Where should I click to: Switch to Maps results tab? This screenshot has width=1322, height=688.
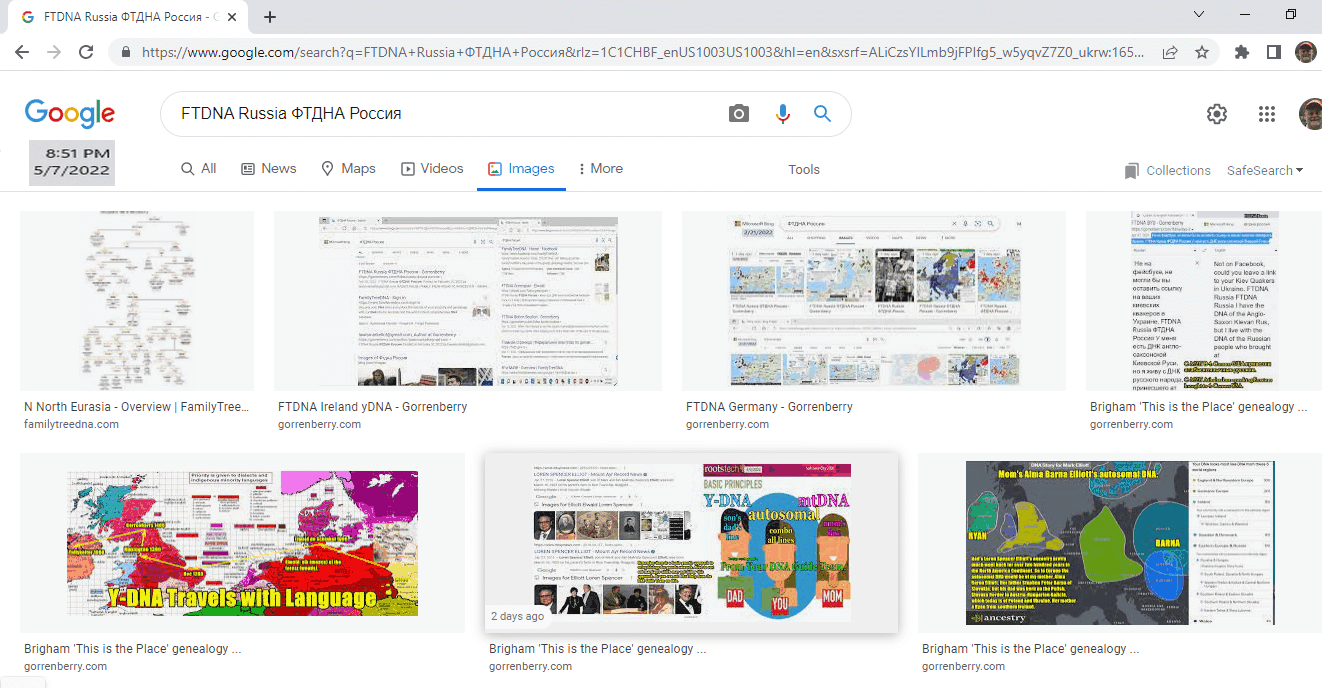[348, 169]
